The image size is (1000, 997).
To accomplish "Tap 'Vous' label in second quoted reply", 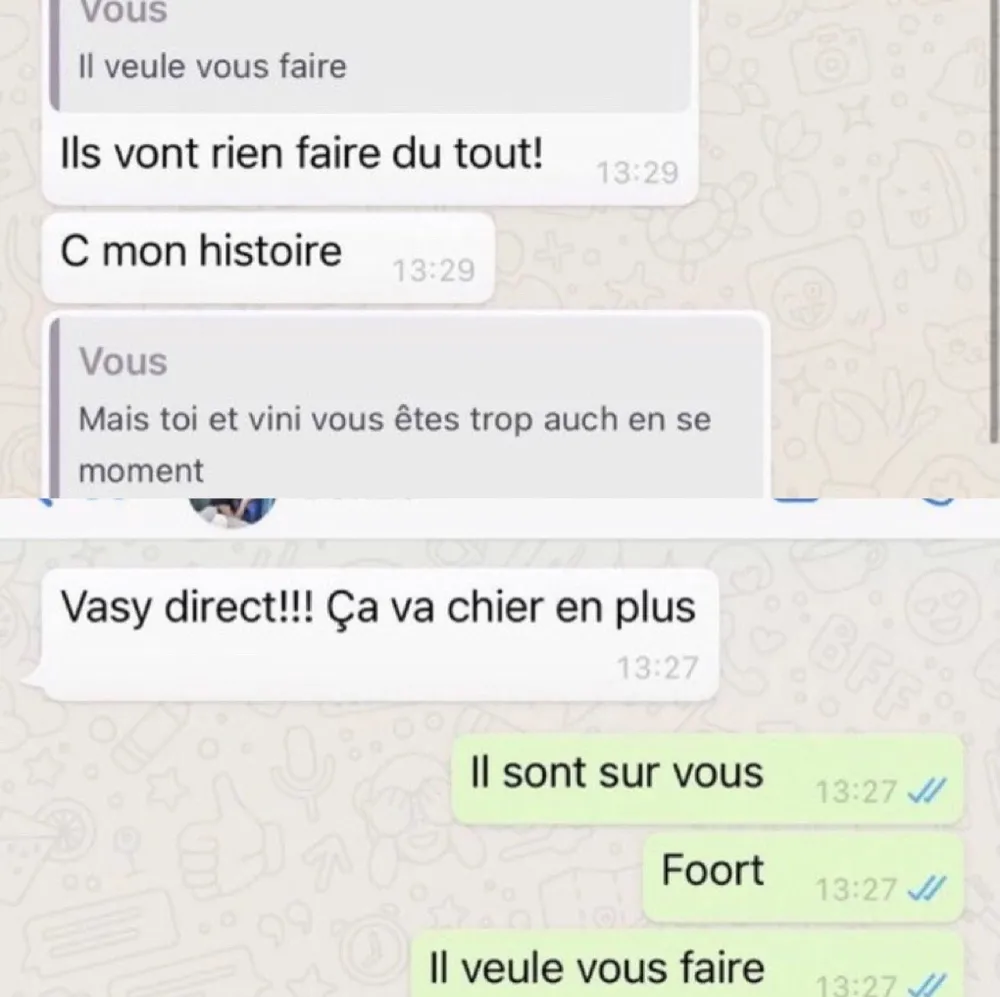I will tap(123, 362).
